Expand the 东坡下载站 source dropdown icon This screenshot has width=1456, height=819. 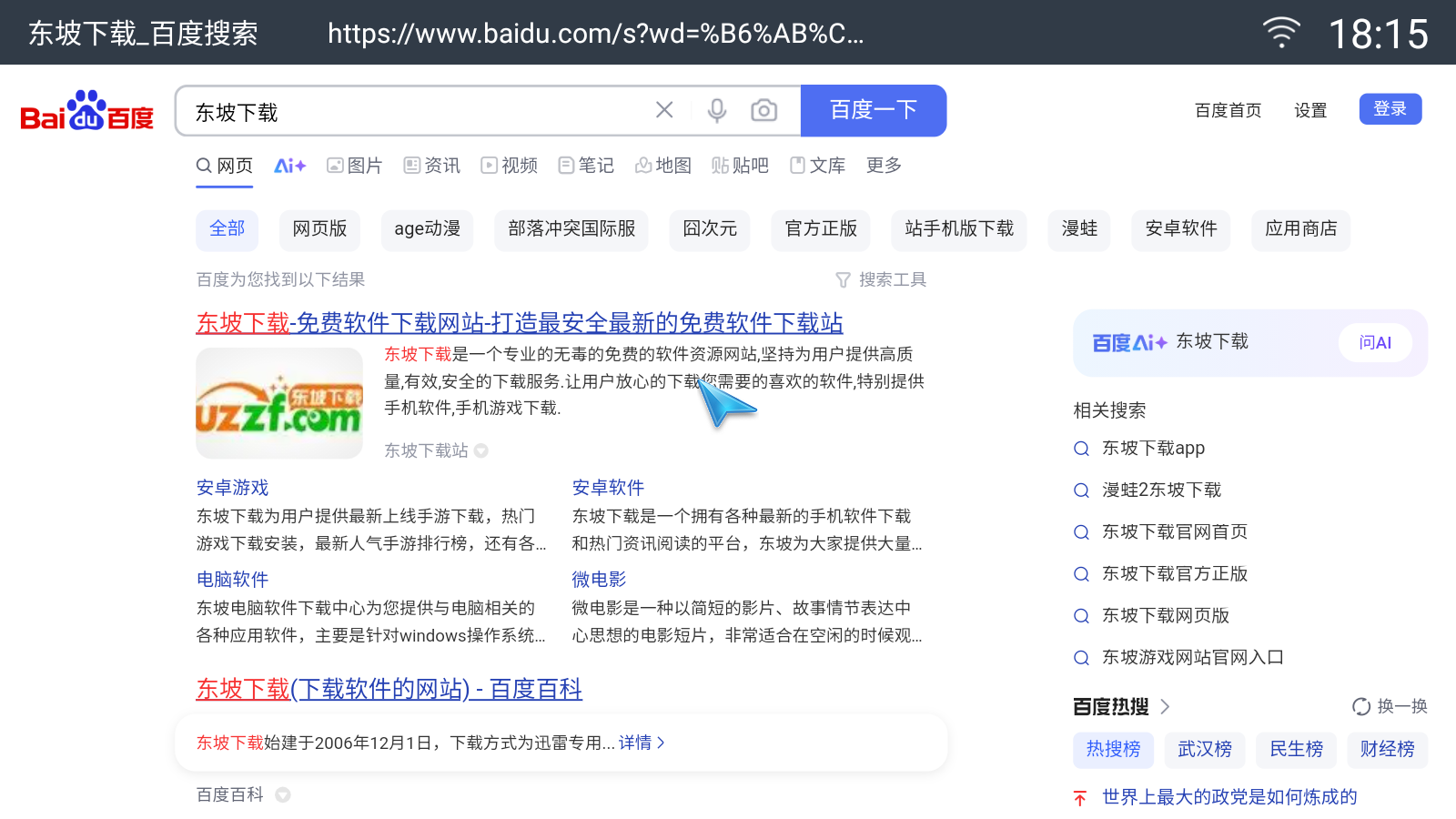[x=481, y=450]
